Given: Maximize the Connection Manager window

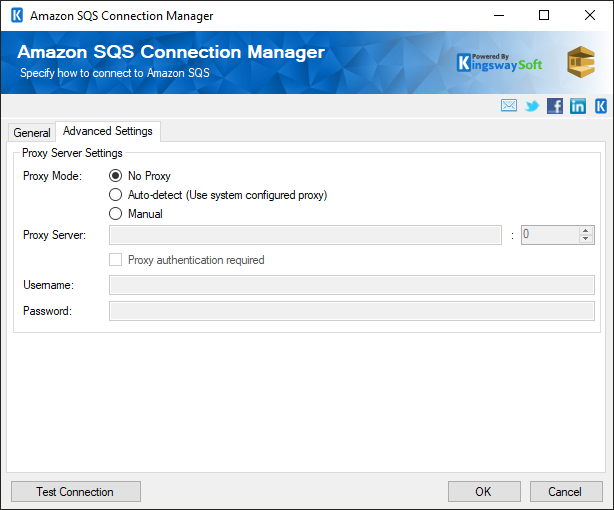Looking at the screenshot, I should (544, 16).
